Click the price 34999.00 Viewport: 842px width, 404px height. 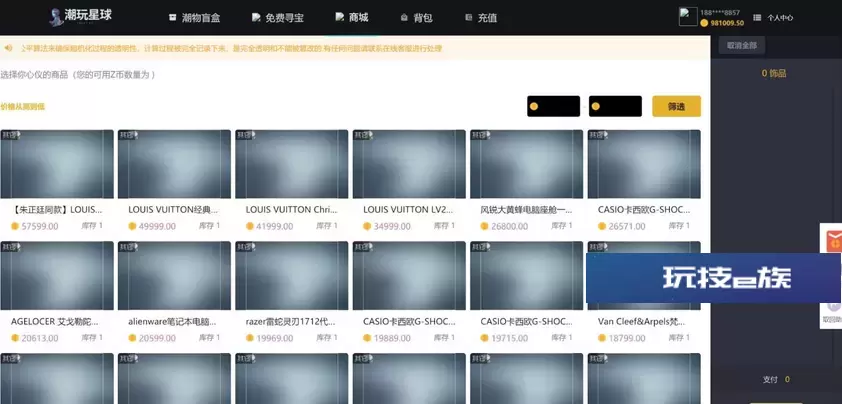pos(392,226)
